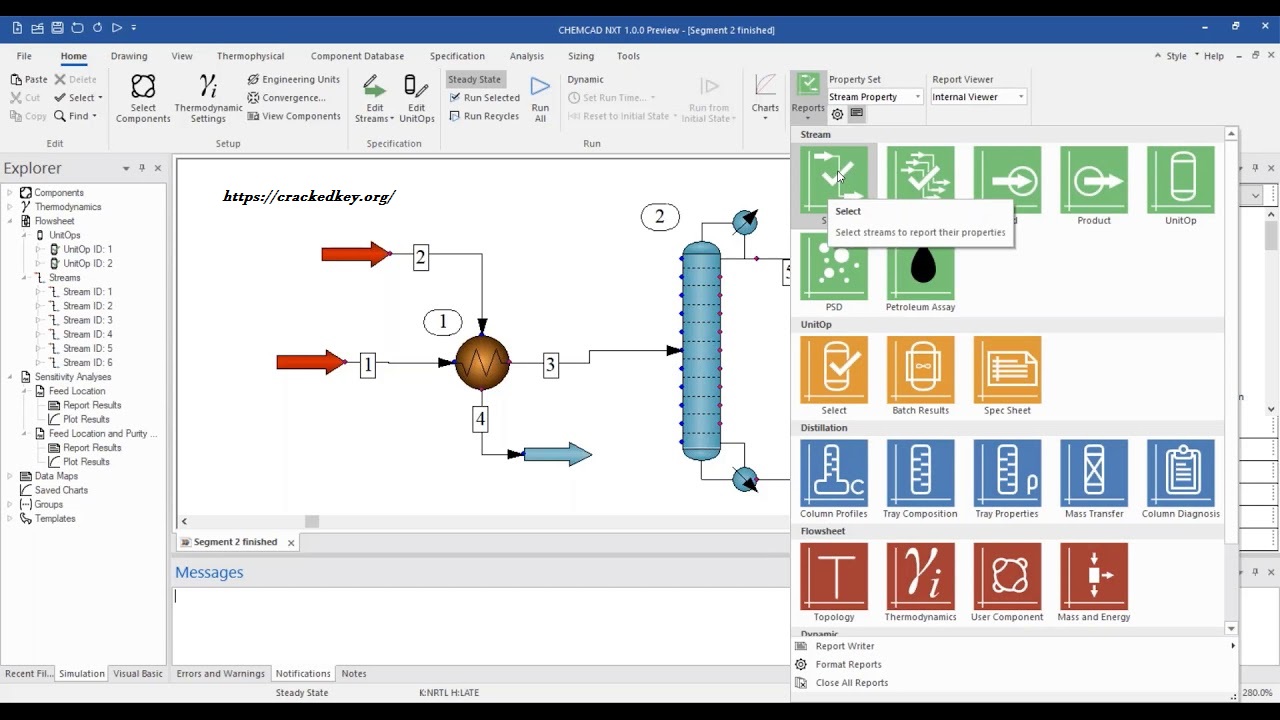Toggle the Run Recycles checkbox
Viewport: 1280px width, 720px height.
pos(455,116)
